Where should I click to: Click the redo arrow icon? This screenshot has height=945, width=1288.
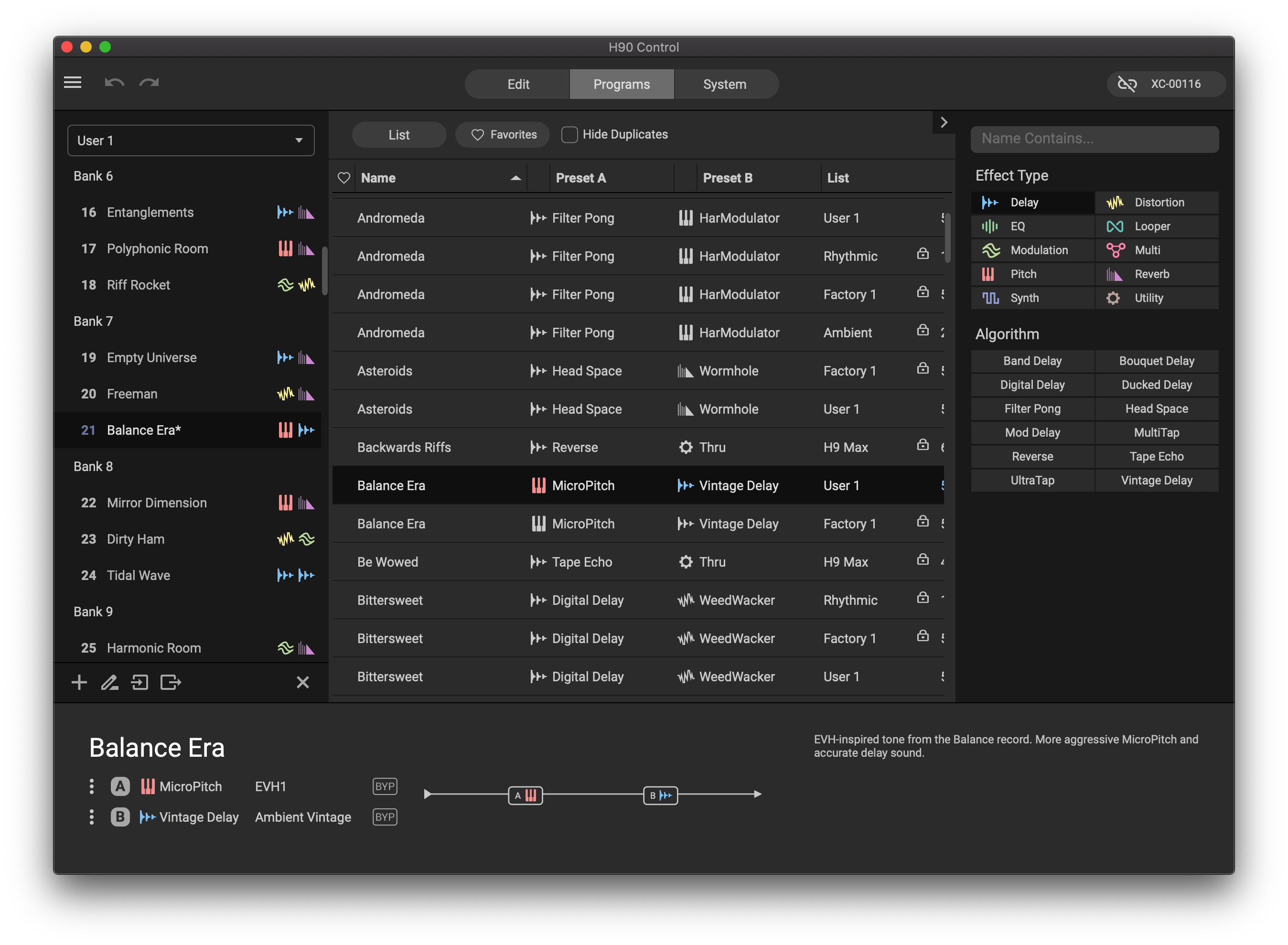pyautogui.click(x=149, y=83)
